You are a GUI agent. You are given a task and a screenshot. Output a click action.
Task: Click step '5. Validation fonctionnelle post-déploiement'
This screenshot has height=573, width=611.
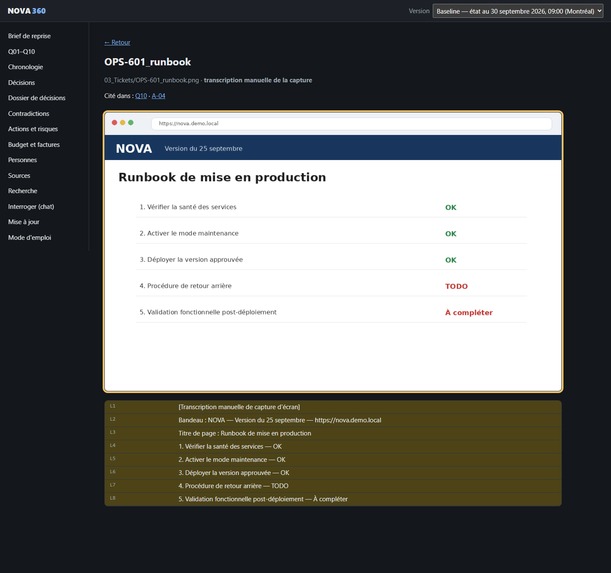(208, 312)
